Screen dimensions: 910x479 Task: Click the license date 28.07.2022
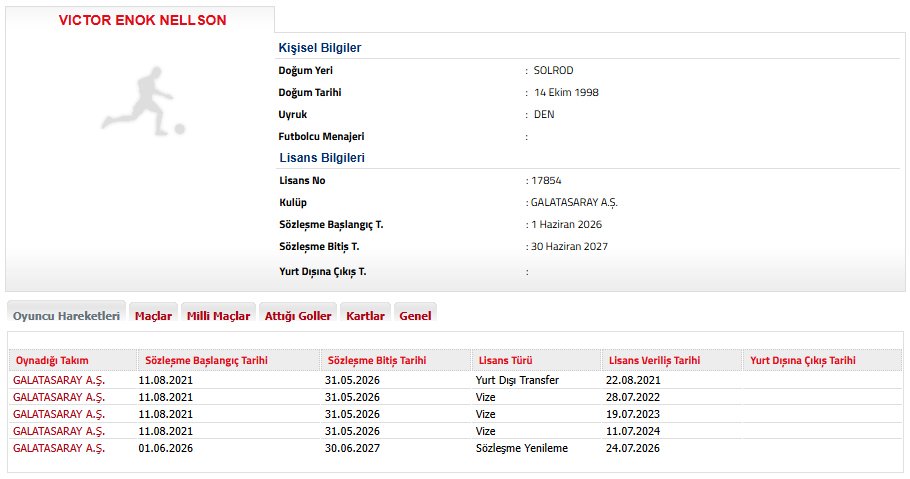633,397
